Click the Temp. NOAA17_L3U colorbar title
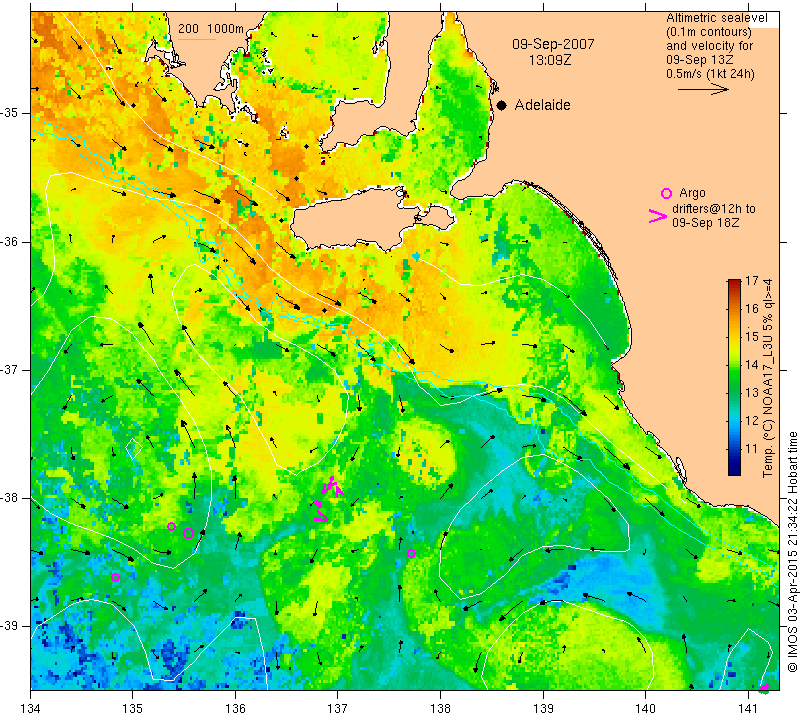 [x=768, y=378]
